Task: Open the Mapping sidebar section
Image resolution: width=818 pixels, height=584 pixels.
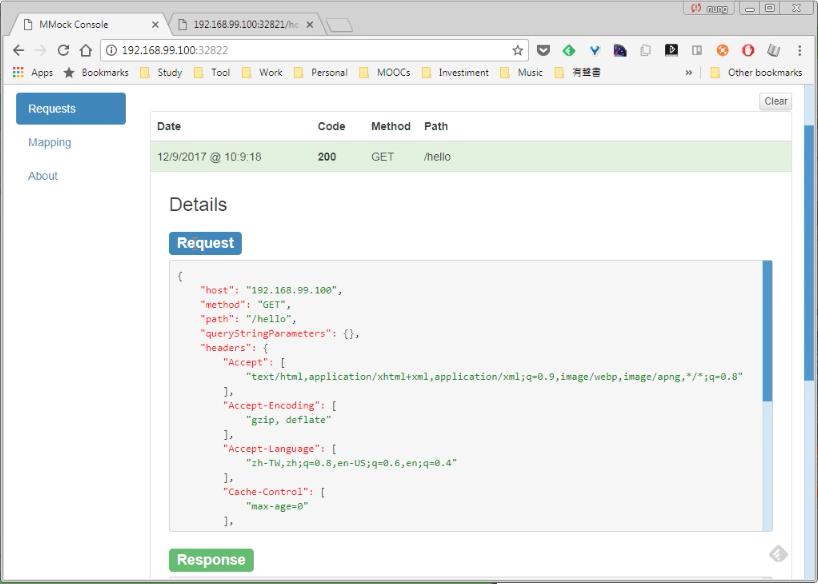Action: pos(50,142)
